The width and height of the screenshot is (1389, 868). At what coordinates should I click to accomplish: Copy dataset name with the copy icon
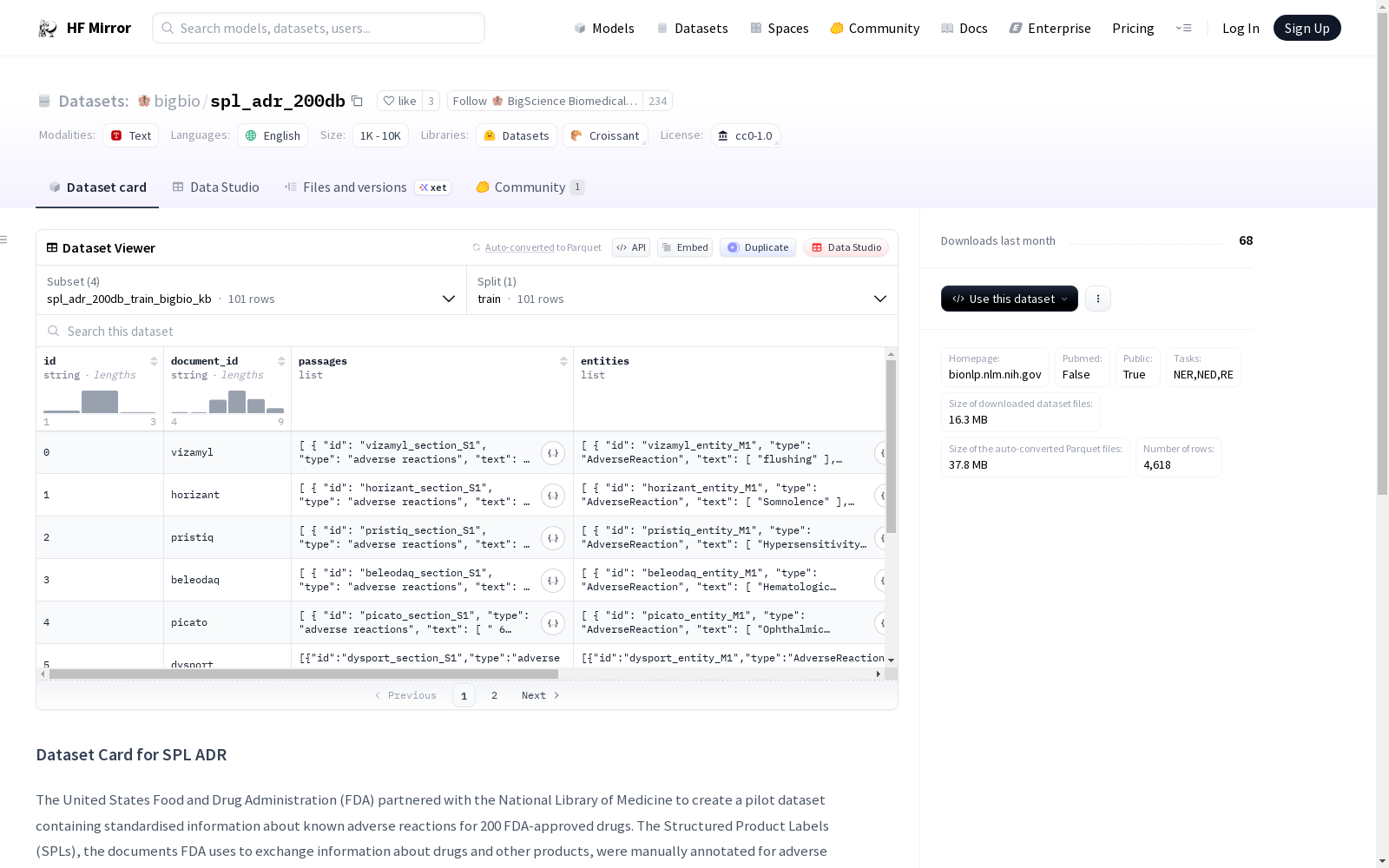[x=357, y=101]
